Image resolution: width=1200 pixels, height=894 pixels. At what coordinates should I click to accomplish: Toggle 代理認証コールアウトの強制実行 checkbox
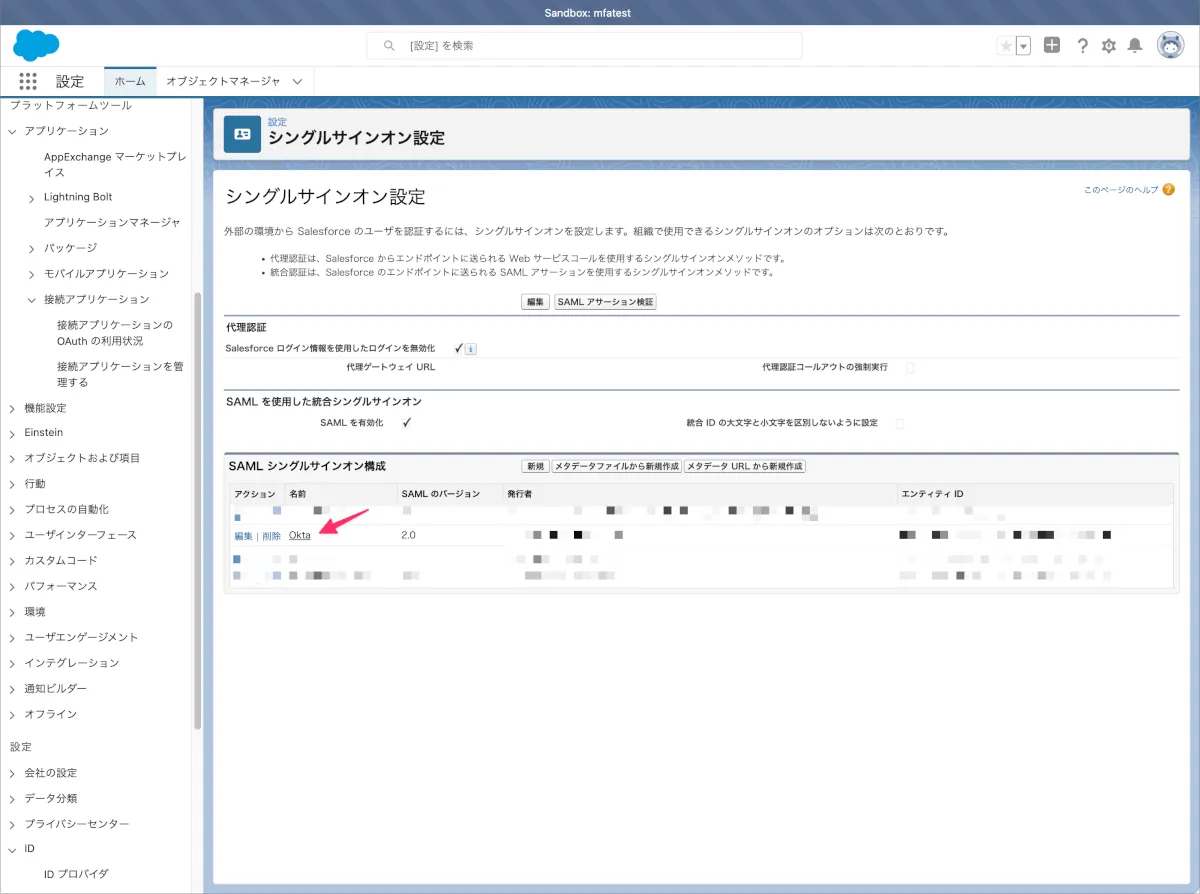click(x=910, y=368)
